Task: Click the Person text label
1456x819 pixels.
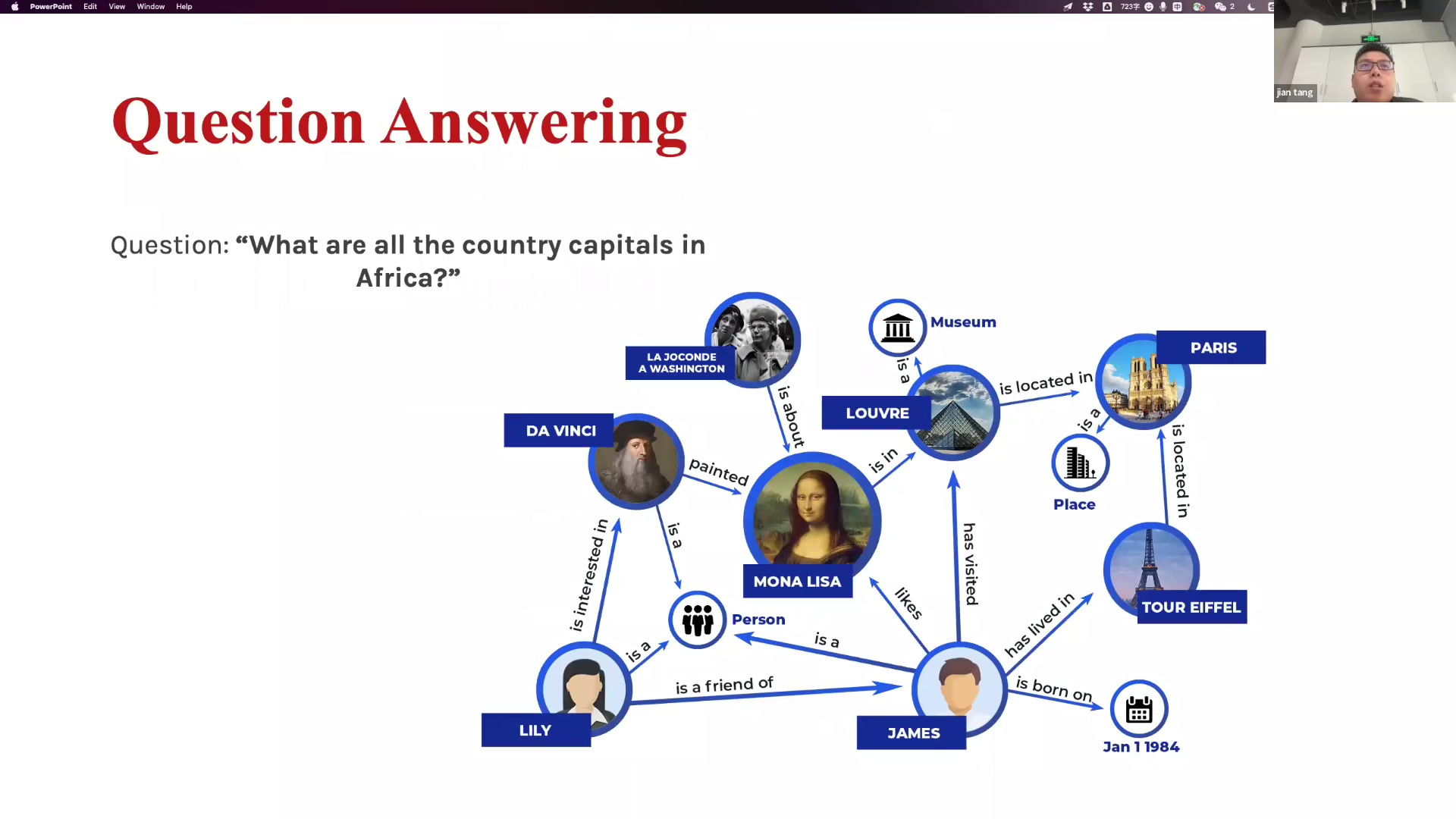Action: tap(758, 620)
